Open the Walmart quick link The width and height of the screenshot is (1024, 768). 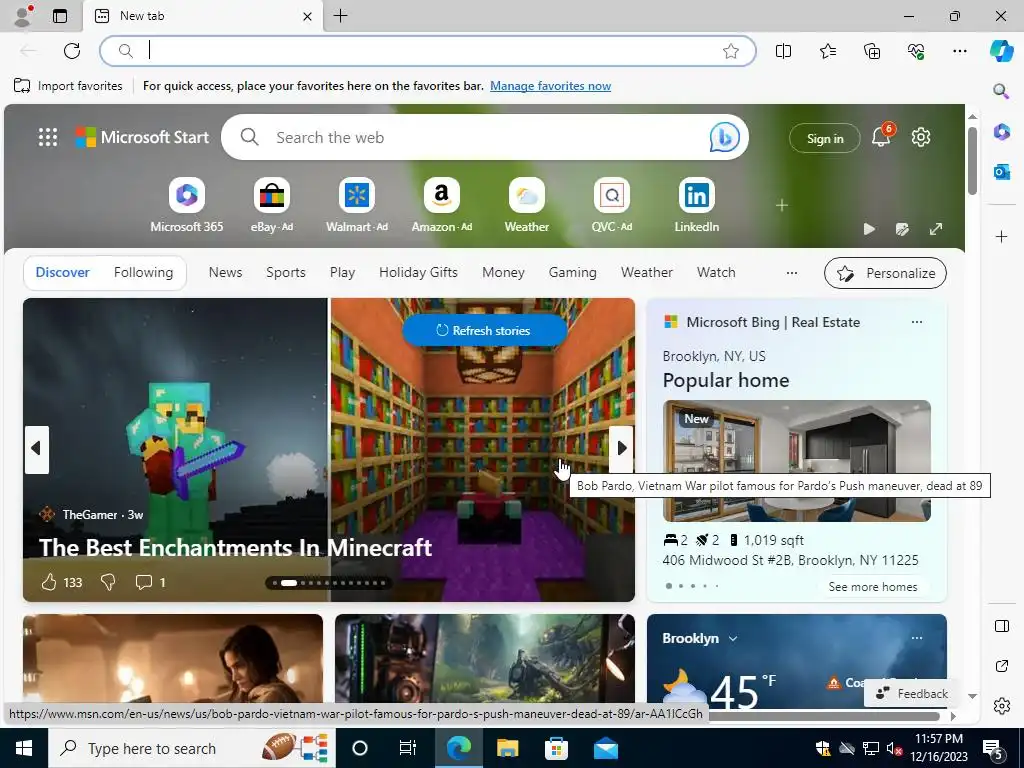tap(357, 205)
